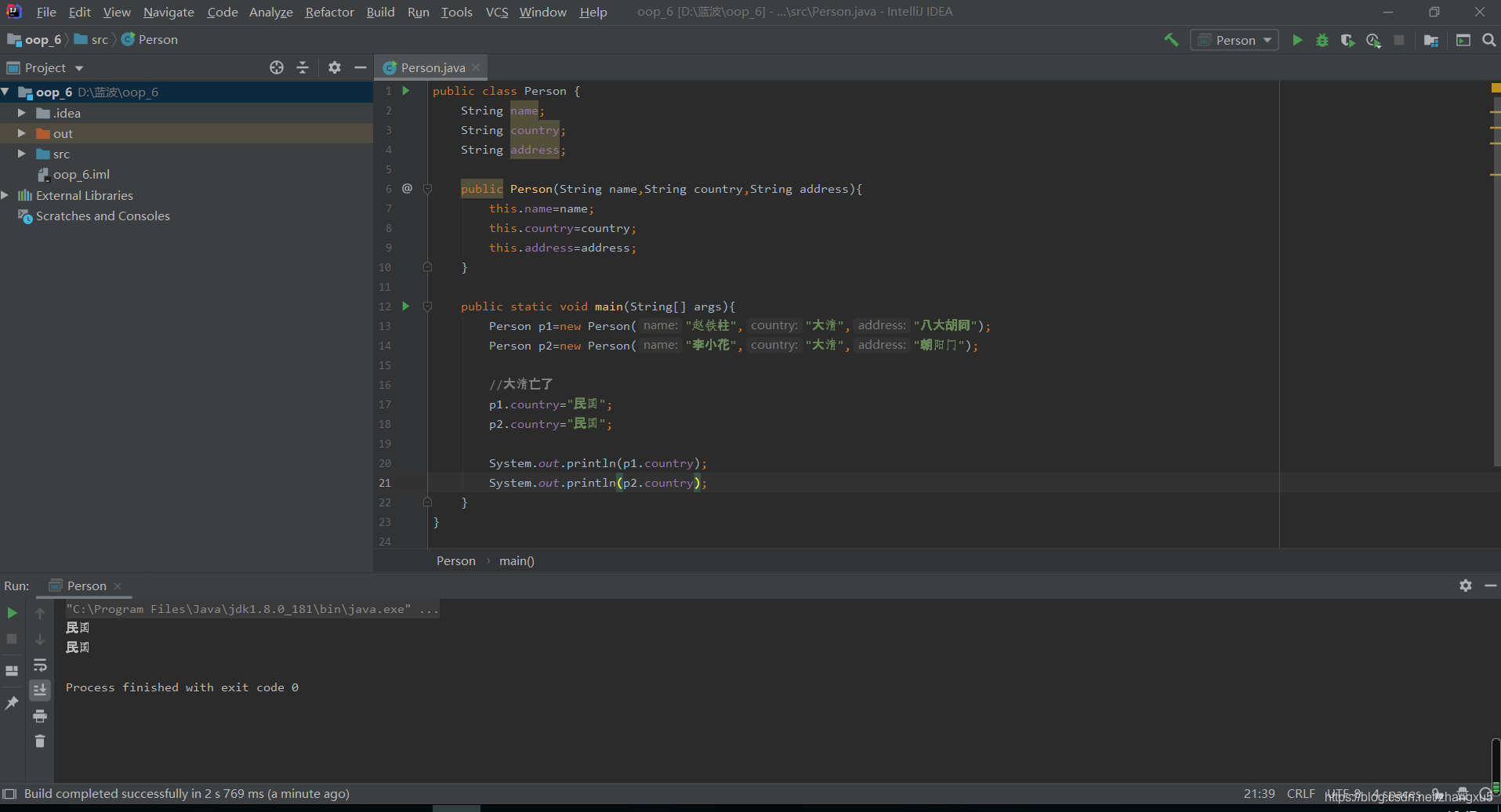Hide the Project tool window
The image size is (1501, 812).
361,67
